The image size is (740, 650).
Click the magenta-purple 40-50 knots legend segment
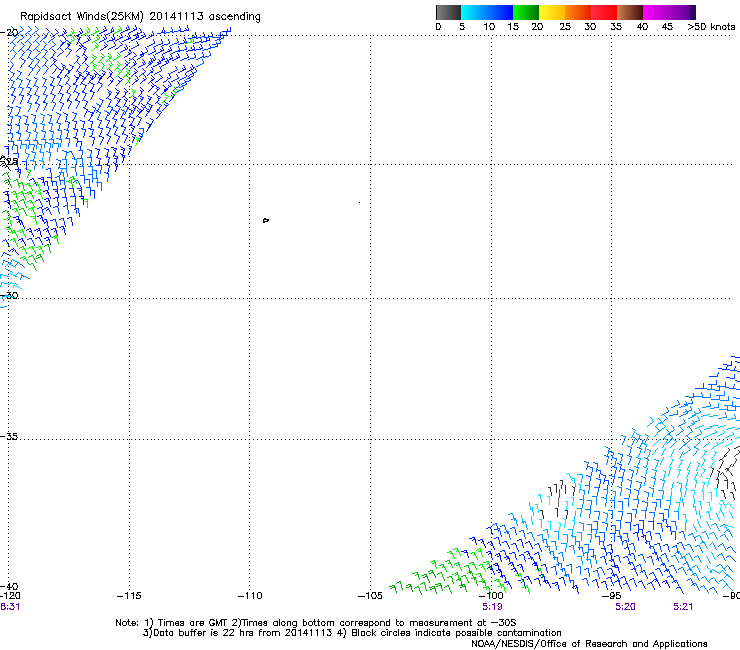[669, 12]
